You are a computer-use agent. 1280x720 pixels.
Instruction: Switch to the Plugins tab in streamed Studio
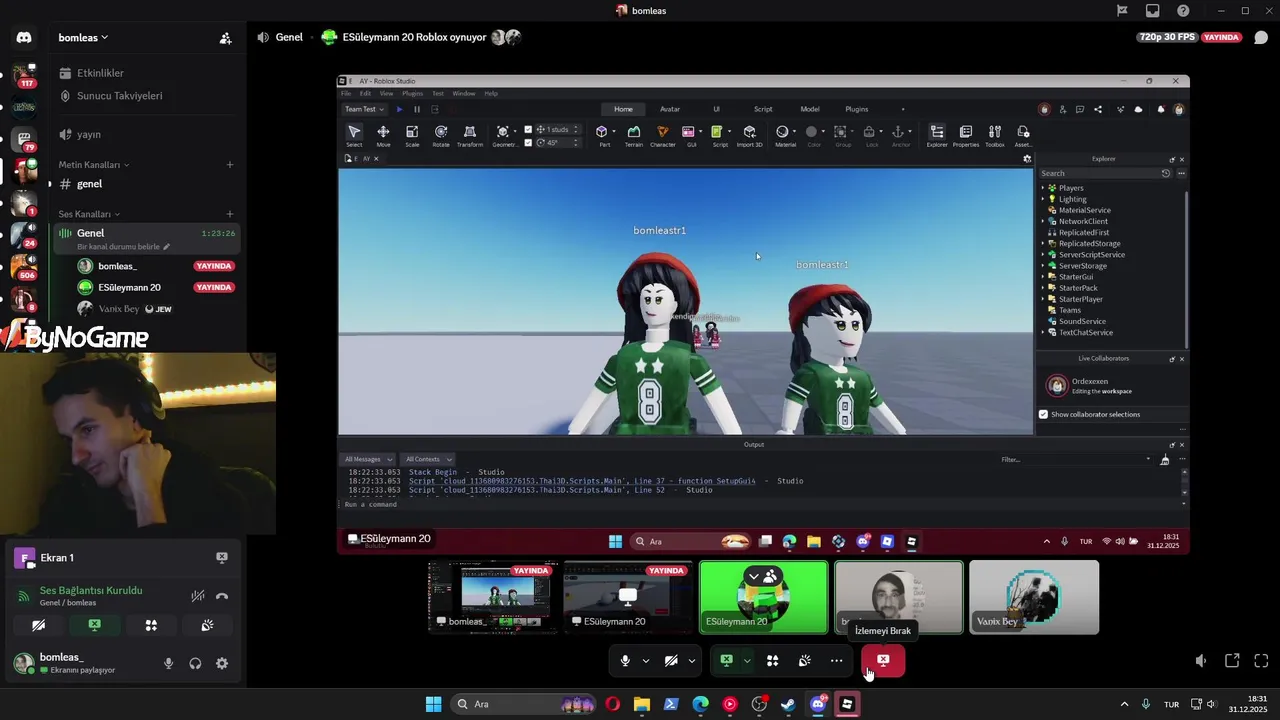click(857, 109)
